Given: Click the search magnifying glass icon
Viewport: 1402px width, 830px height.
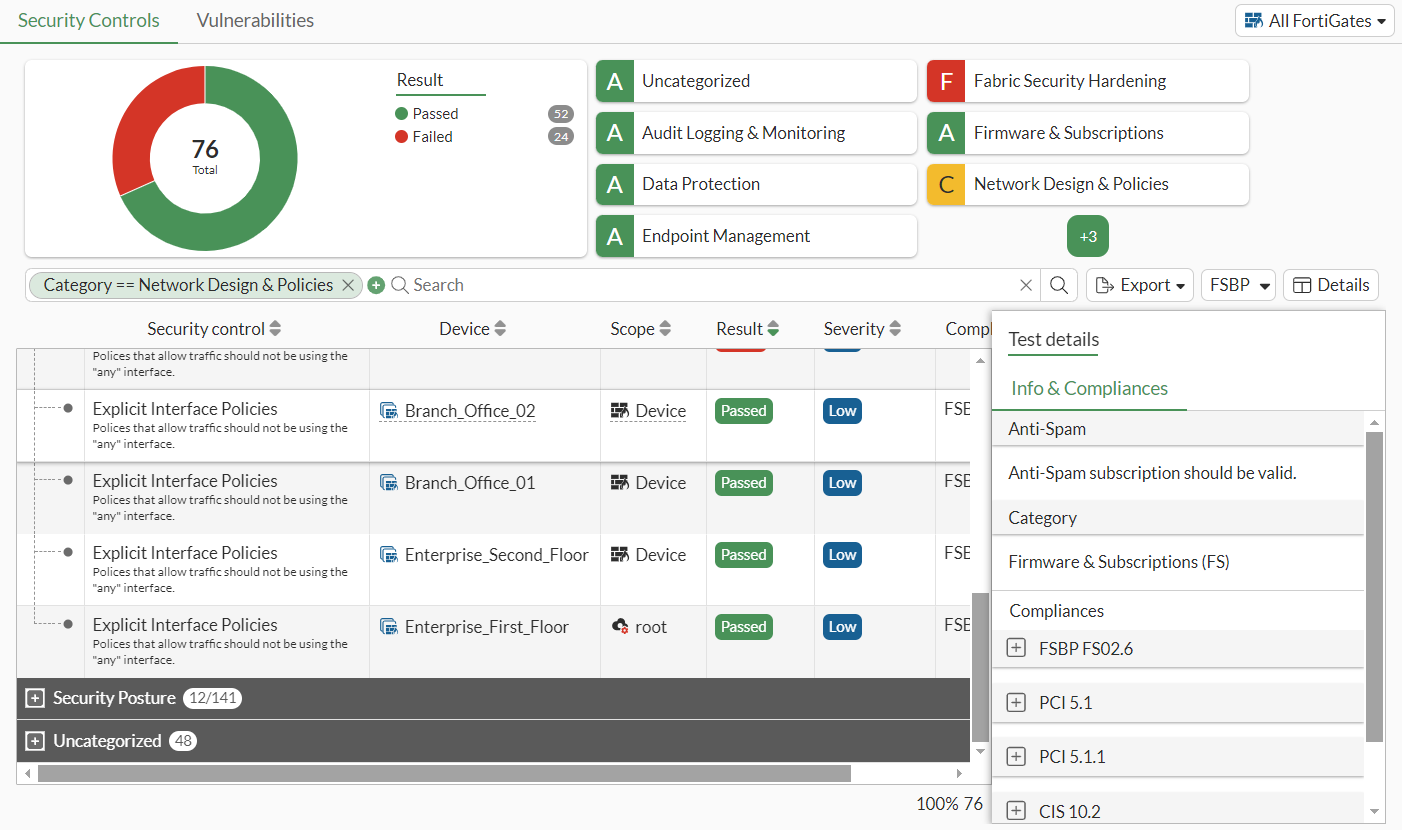Looking at the screenshot, I should tap(1059, 285).
